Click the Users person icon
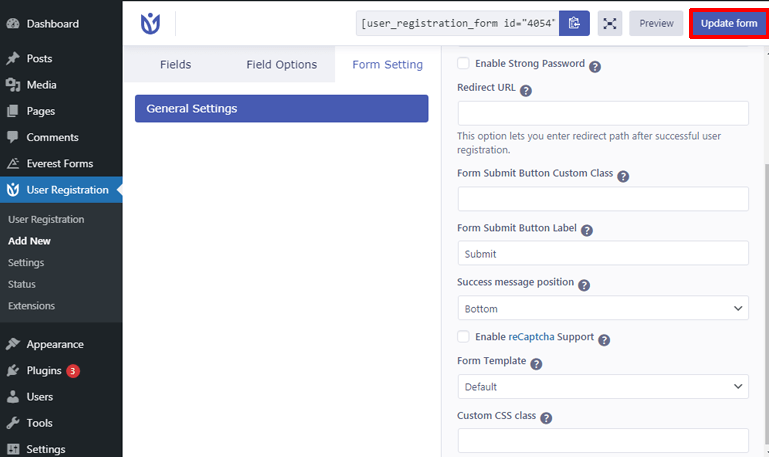769x457 pixels. [x=13, y=397]
